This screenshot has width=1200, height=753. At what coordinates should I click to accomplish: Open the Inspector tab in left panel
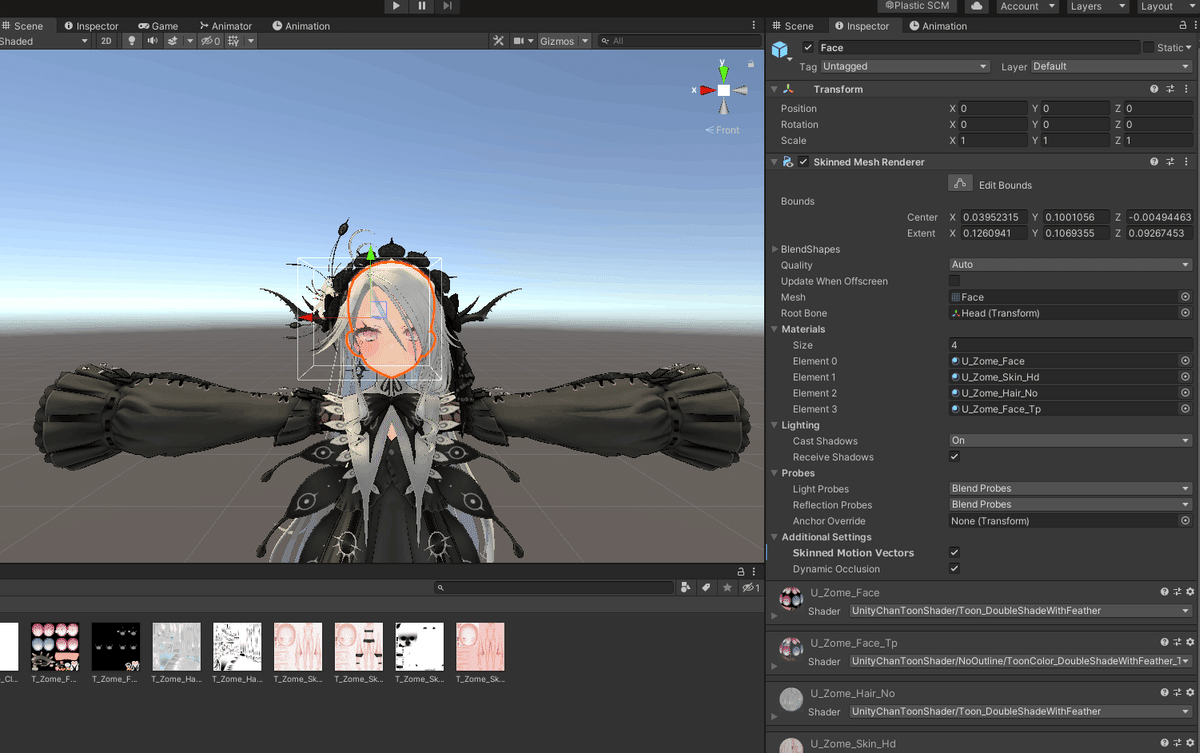coord(91,26)
